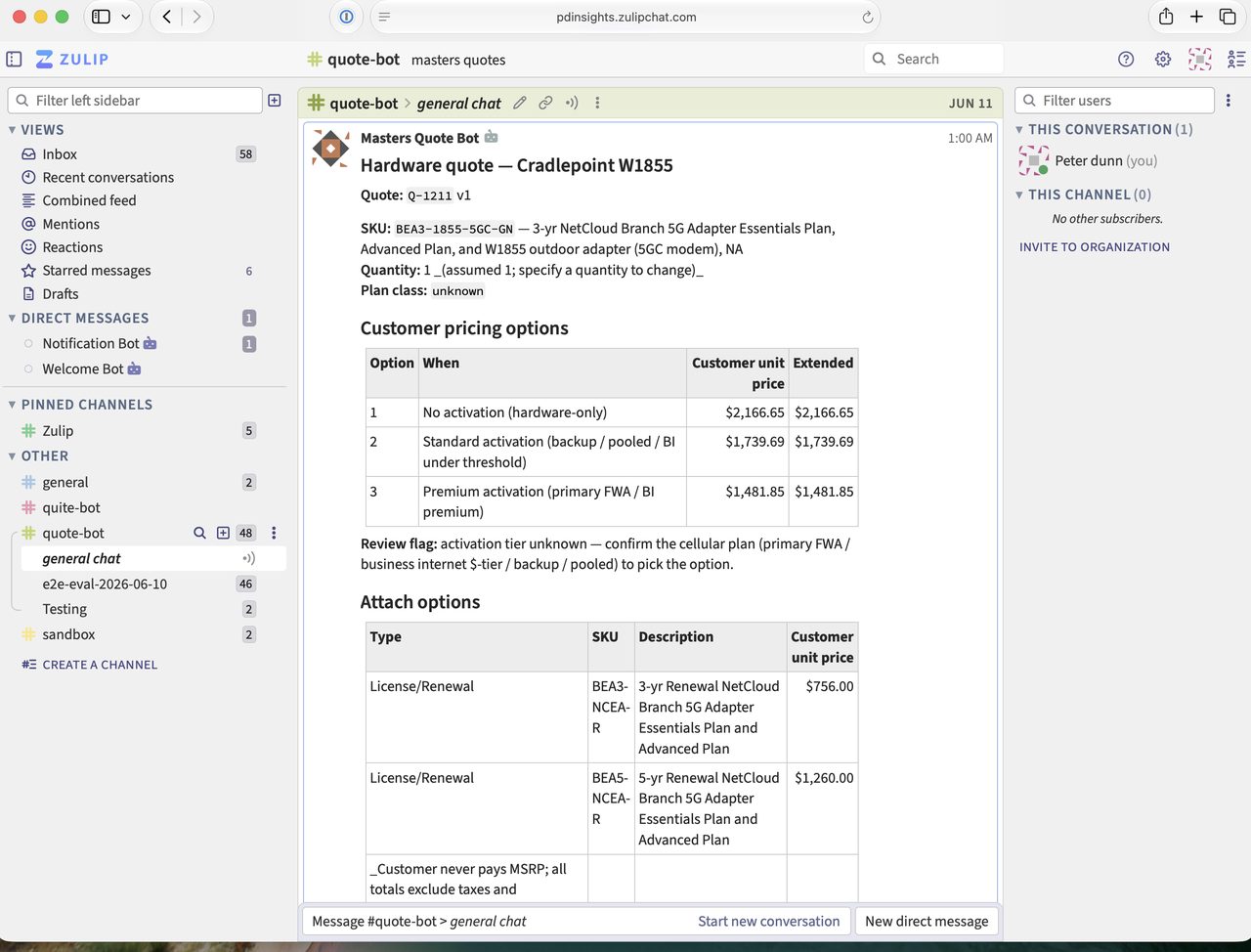Copy link to general chat topic
Image resolution: width=1251 pixels, height=952 pixels.
[545, 103]
